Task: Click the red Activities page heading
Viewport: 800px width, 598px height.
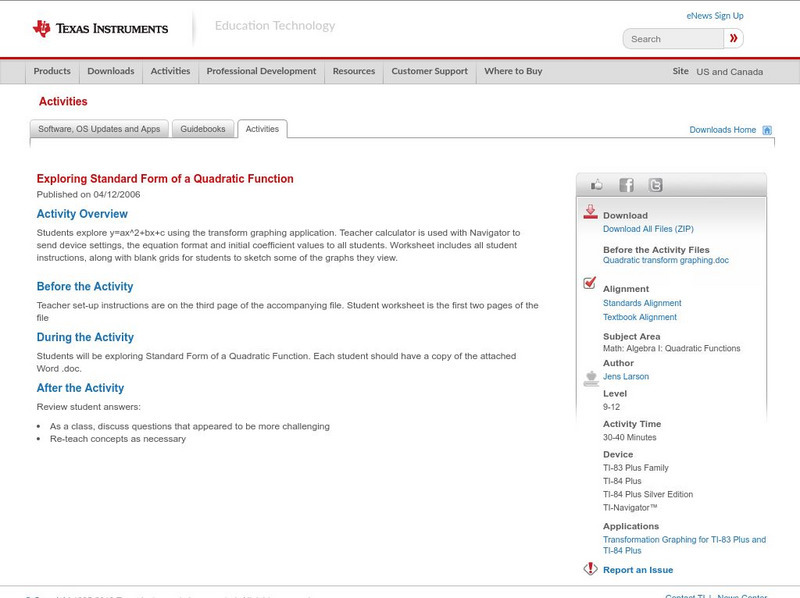Action: click(63, 102)
